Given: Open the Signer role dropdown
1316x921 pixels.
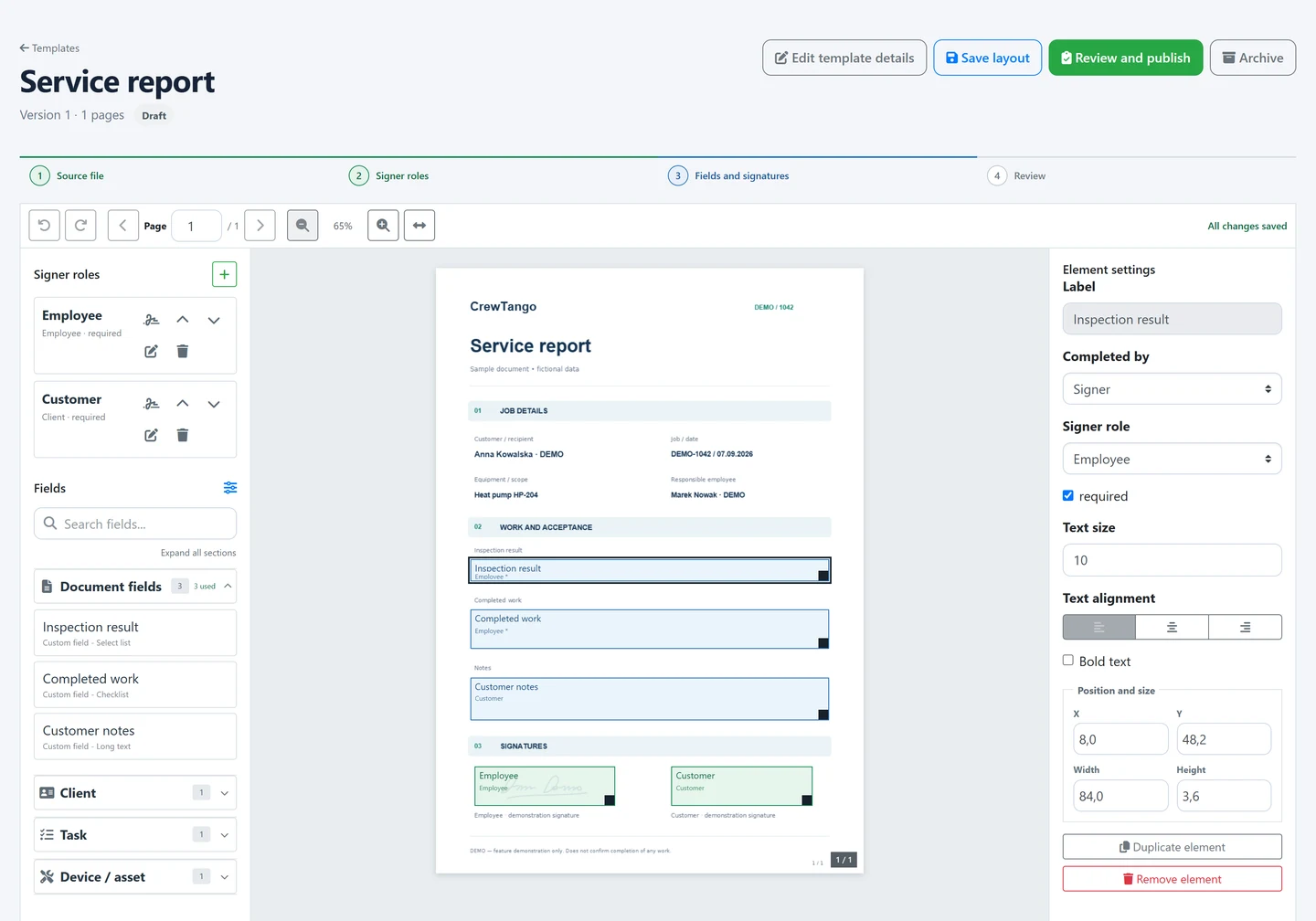Looking at the screenshot, I should tap(1173, 459).
